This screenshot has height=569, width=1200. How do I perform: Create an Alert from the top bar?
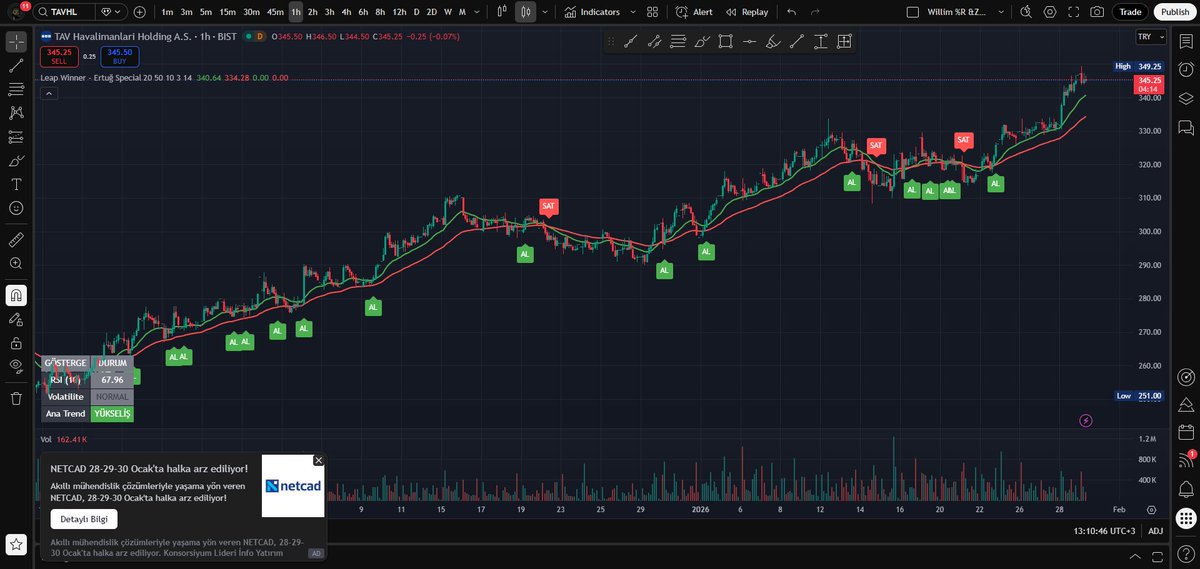[694, 12]
